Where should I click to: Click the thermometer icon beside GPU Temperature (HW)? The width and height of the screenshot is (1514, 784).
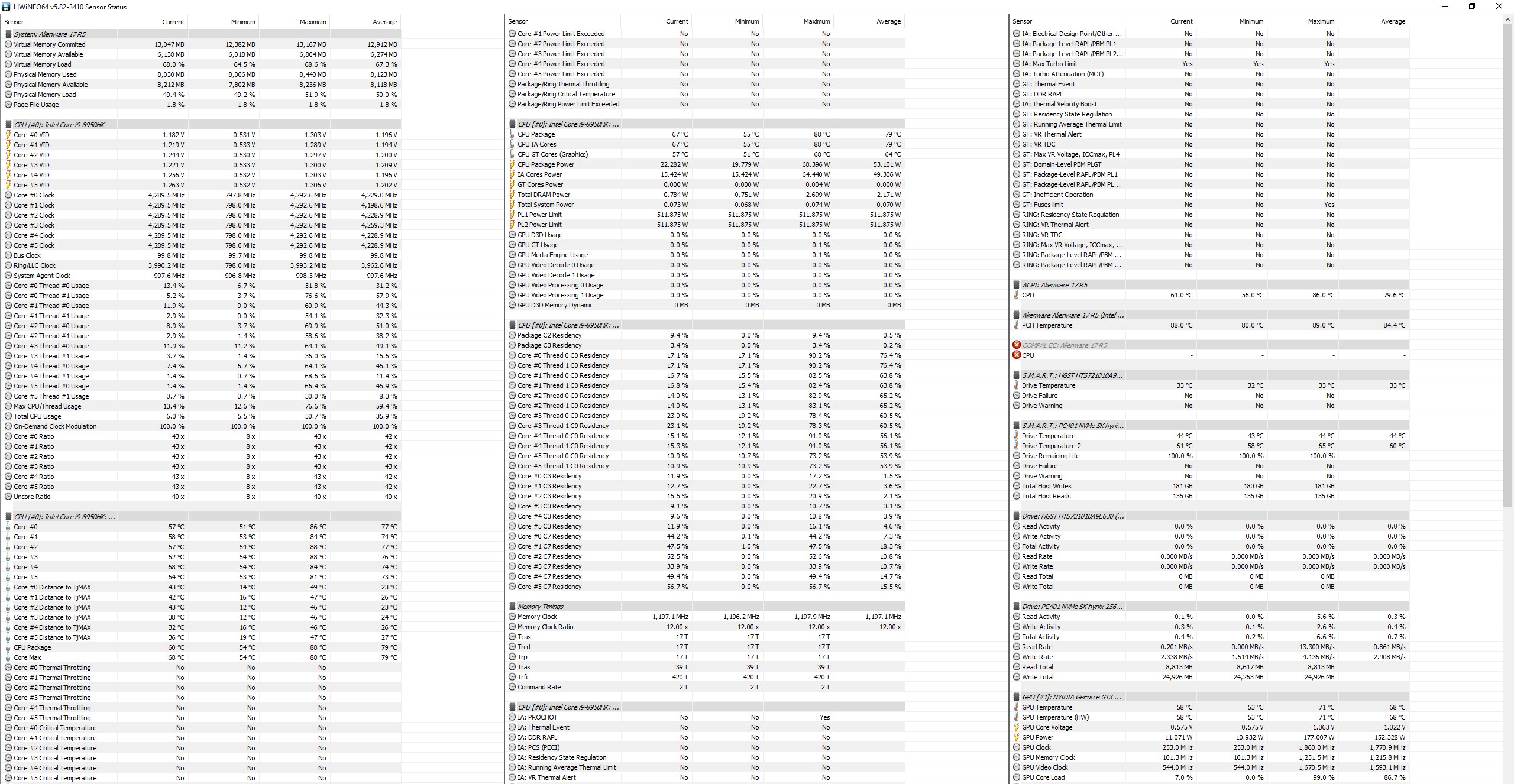tap(1017, 717)
